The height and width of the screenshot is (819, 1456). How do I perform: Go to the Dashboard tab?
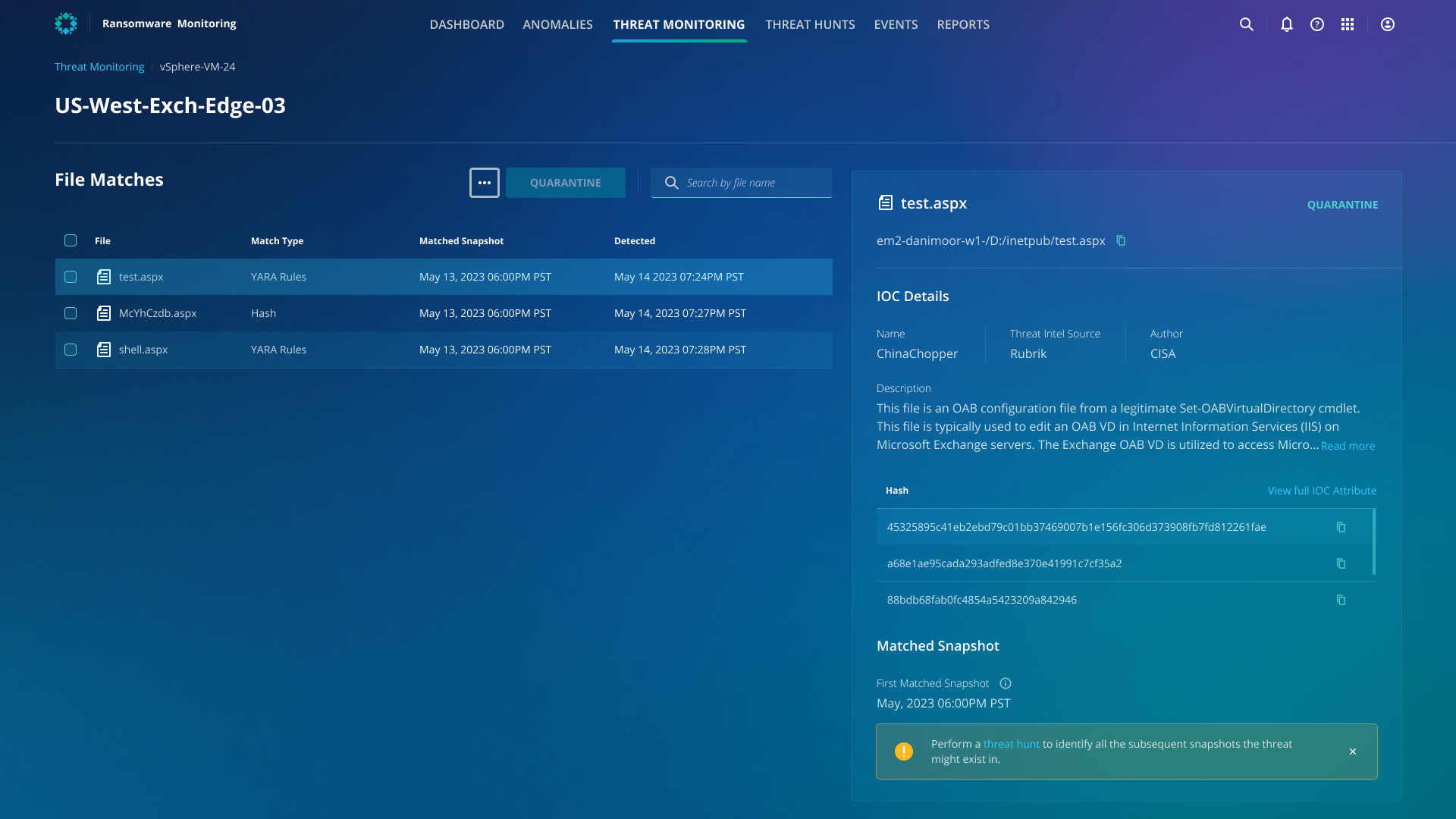tap(466, 24)
